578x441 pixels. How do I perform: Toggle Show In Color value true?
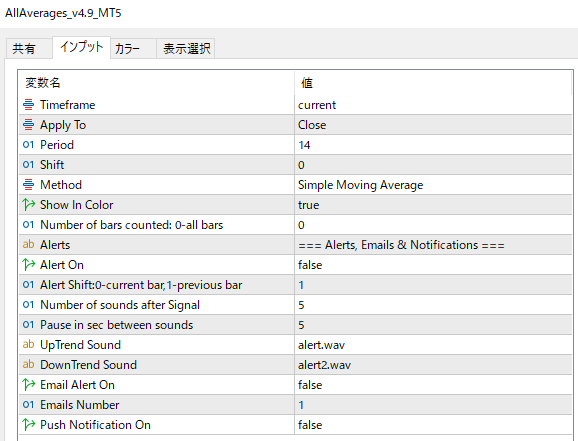(x=433, y=205)
